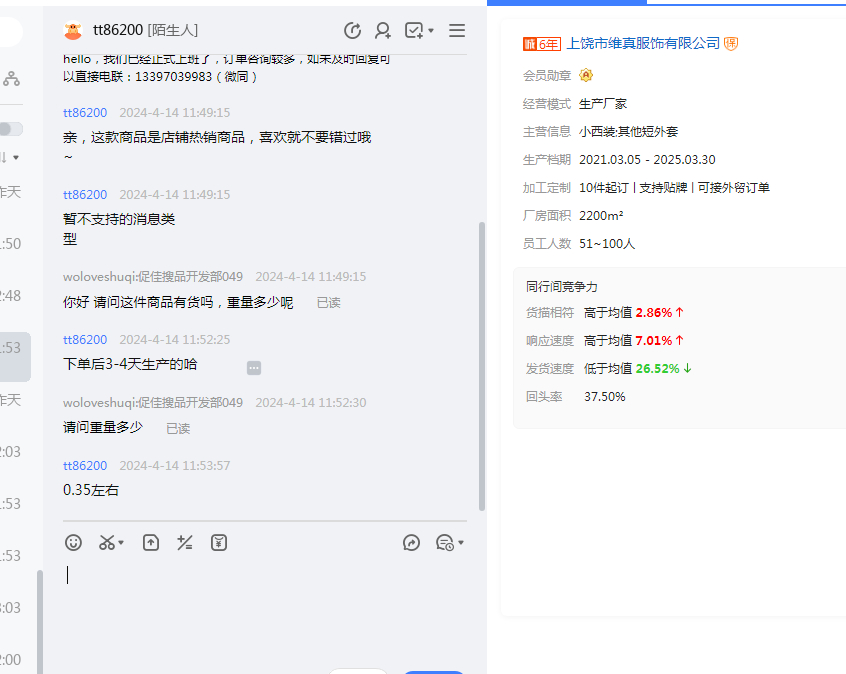Open the scissors screenshot dropdown arrow

point(121,543)
